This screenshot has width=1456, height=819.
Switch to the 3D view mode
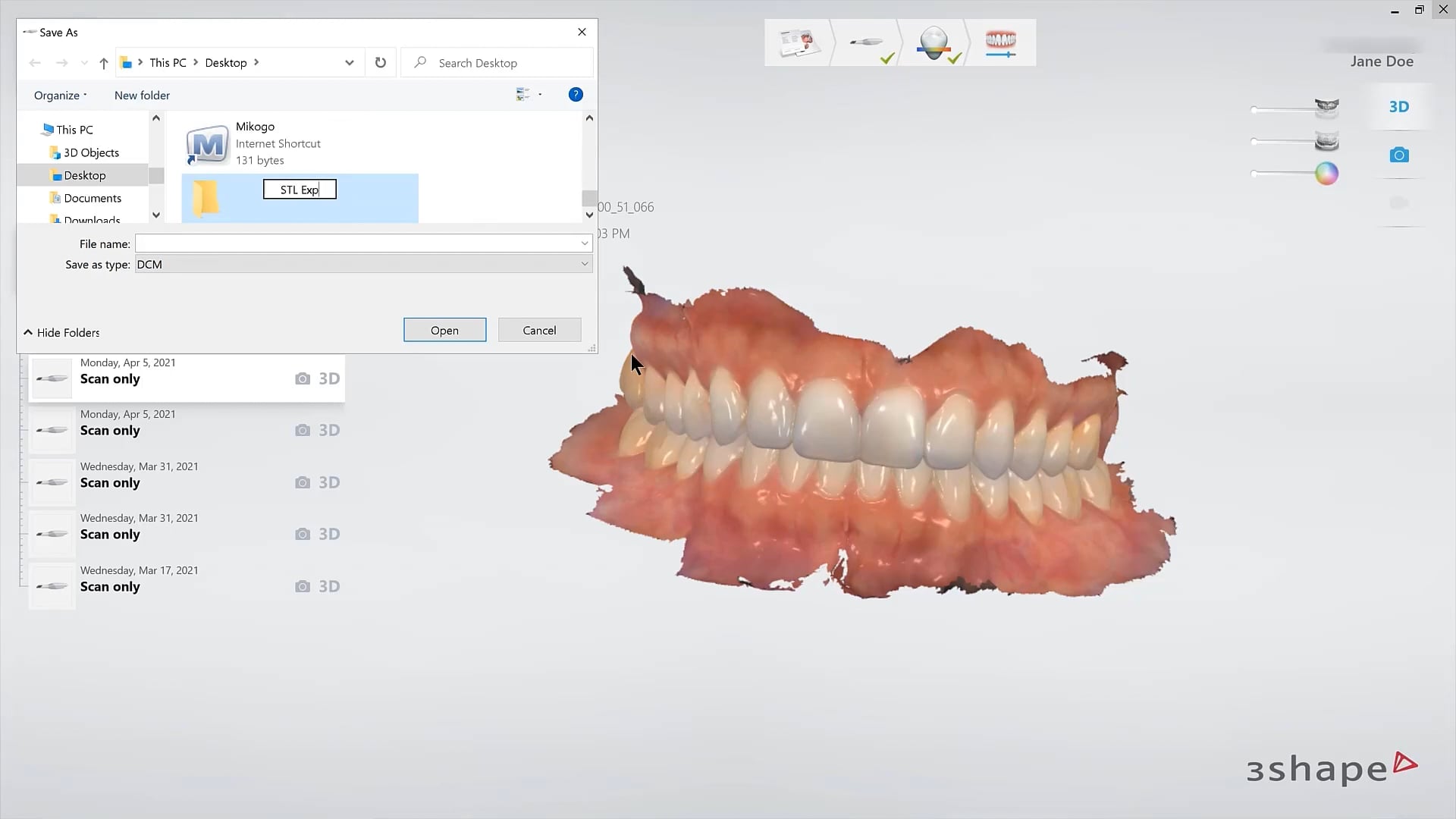click(1399, 106)
